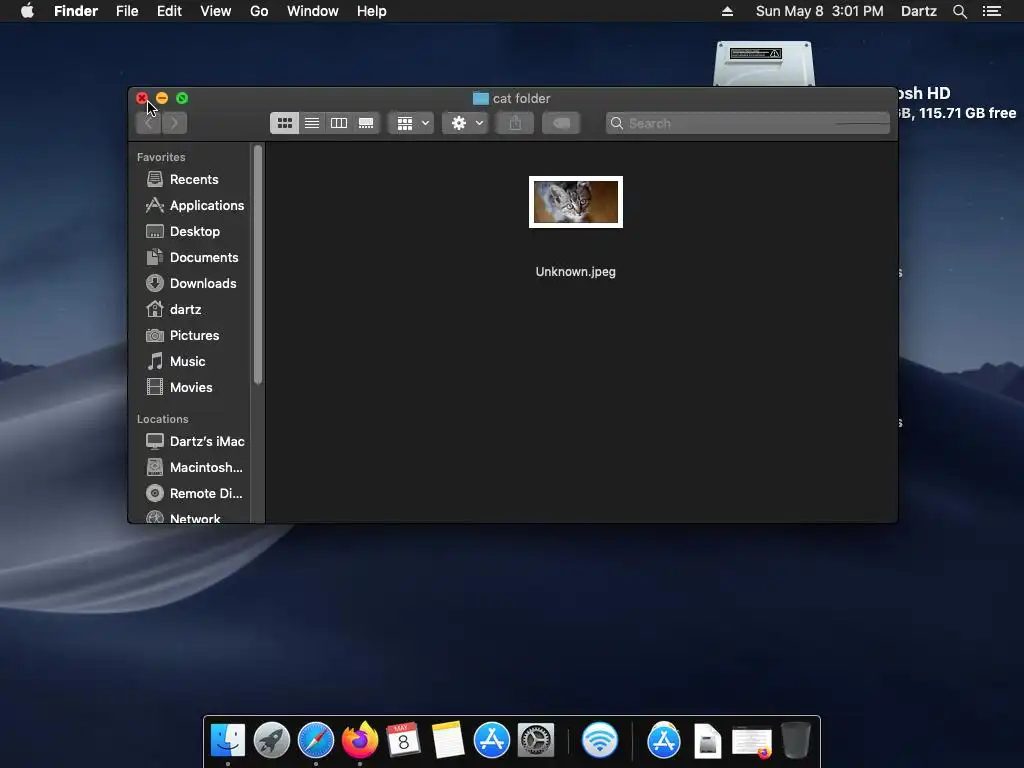The width and height of the screenshot is (1024, 768).
Task: Open the Window menu
Action: tap(313, 11)
